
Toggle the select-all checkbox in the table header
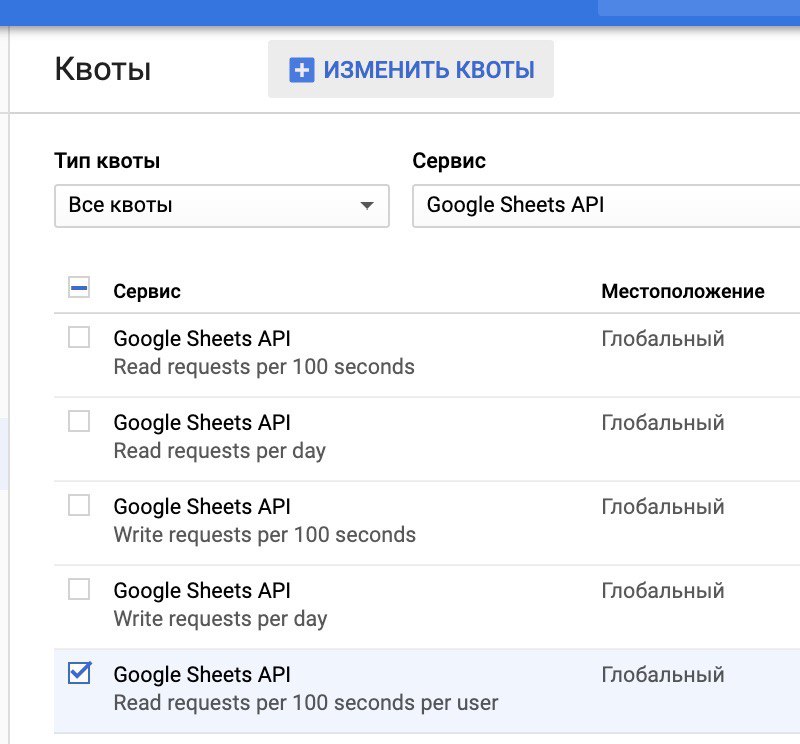(x=79, y=287)
